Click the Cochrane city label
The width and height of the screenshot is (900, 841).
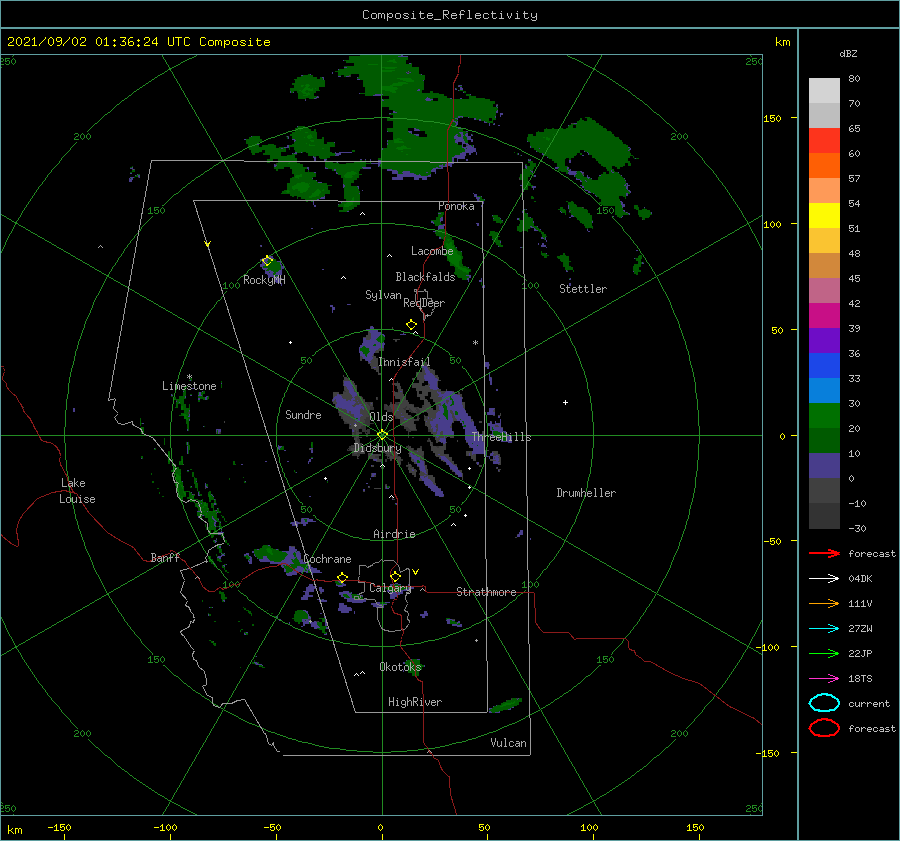coord(327,559)
